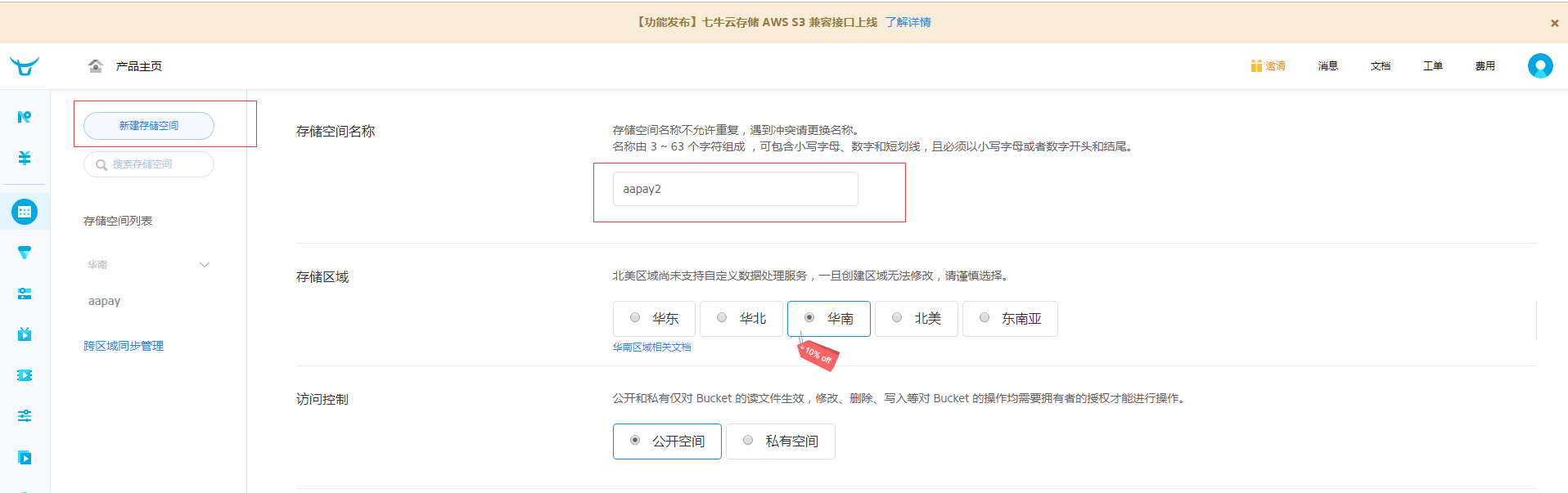Open the sliders settings sidebar icon
This screenshot has width=1568, height=493.
(25, 416)
